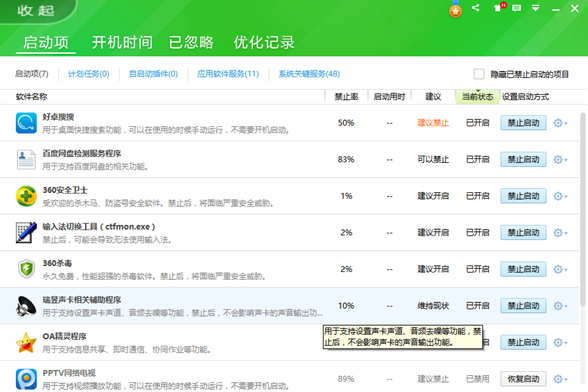Click the 瑞昱声卡 speaker icon
588x392 pixels.
(x=26, y=306)
